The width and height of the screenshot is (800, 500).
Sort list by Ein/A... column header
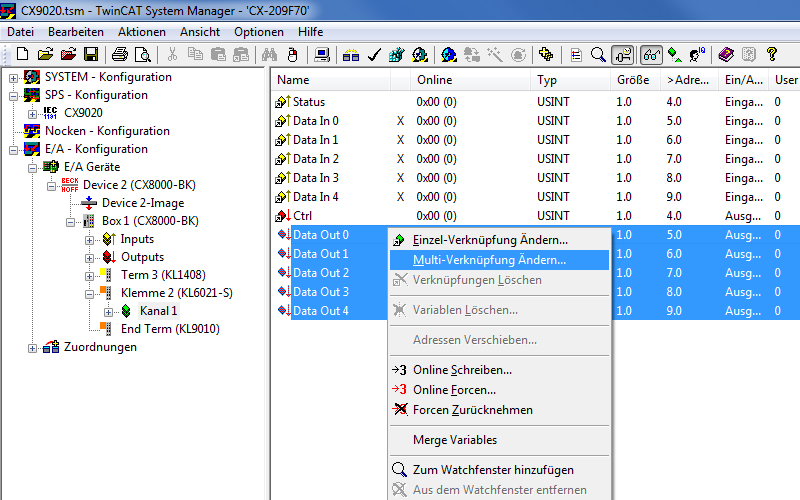[x=743, y=80]
